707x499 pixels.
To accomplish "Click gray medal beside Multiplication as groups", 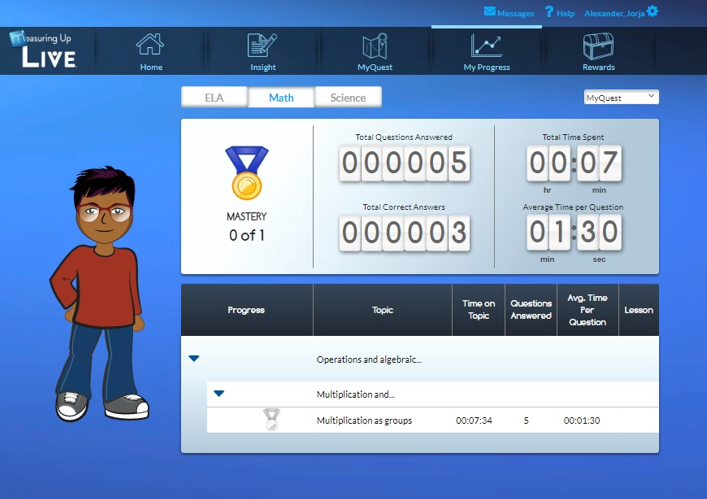I will coord(271,419).
